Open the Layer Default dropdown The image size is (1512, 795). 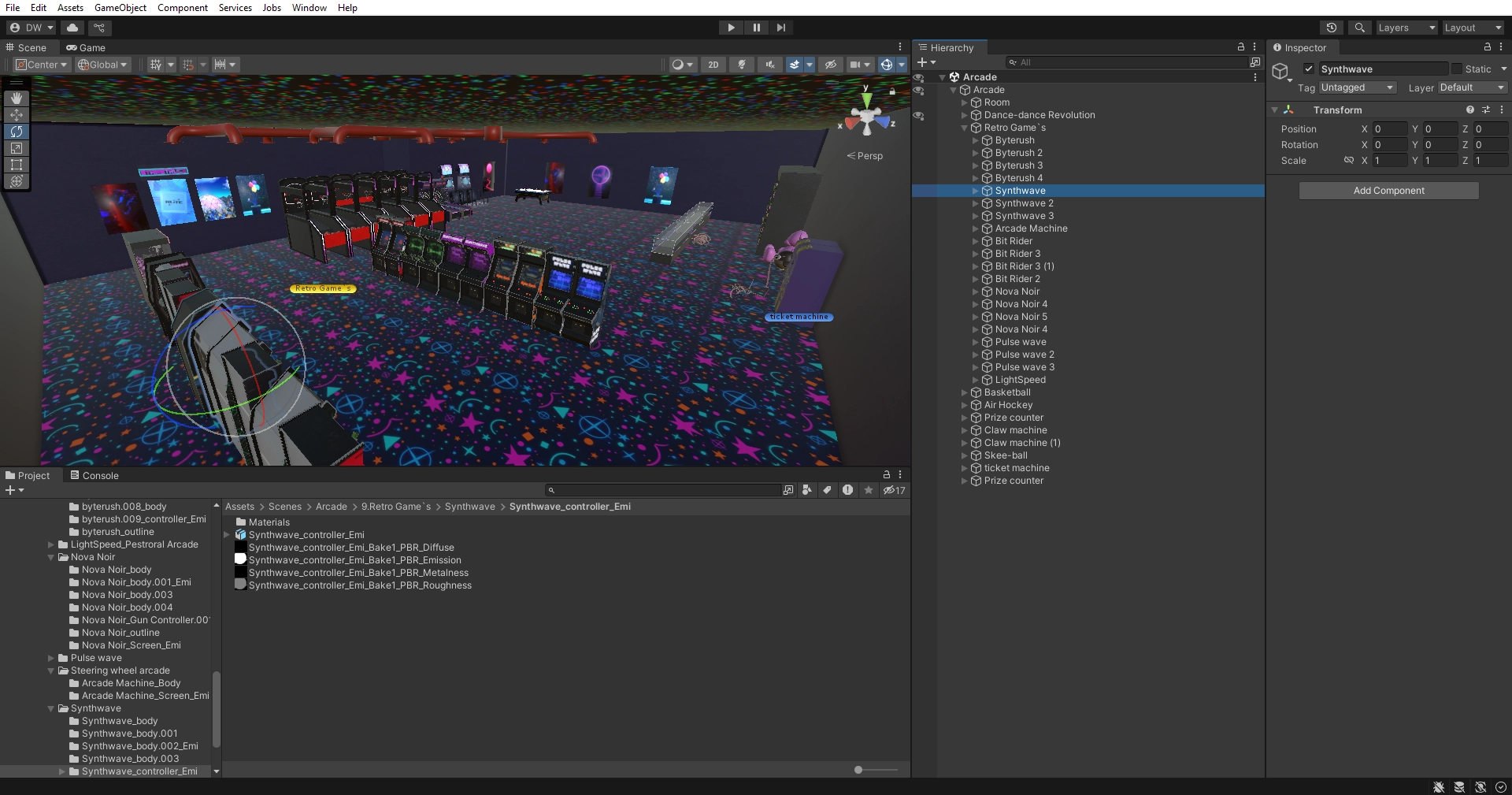[x=1473, y=87]
